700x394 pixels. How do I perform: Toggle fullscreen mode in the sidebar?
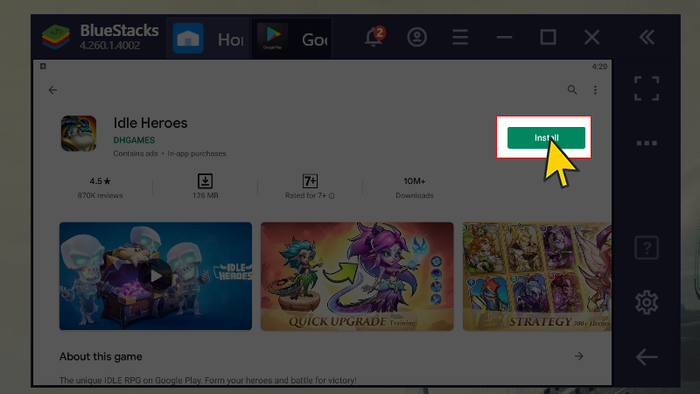(x=646, y=88)
